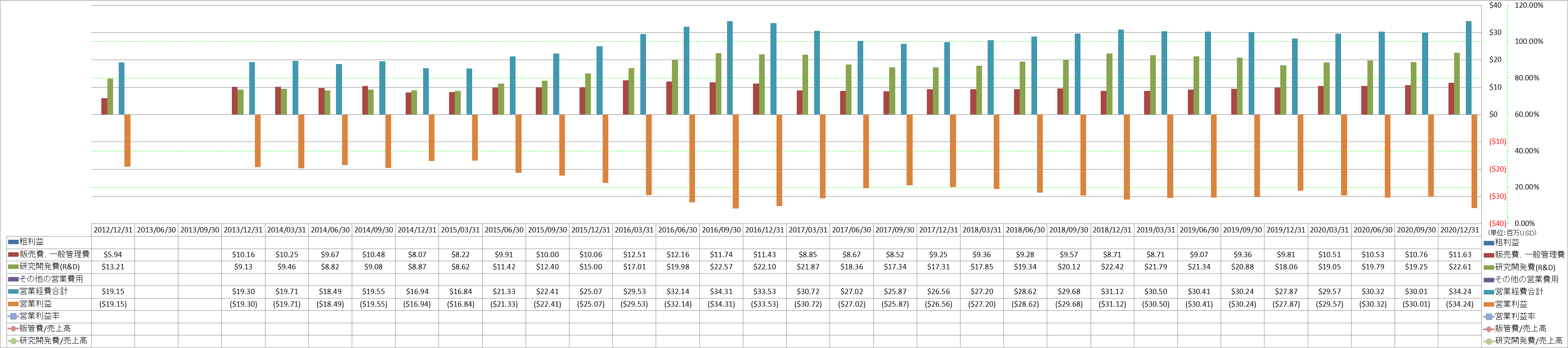Screen dimensions: 1568x348
Task: Select the orange 営業利益 bar for 2016/09/30
Action: pyautogui.click(x=735, y=161)
